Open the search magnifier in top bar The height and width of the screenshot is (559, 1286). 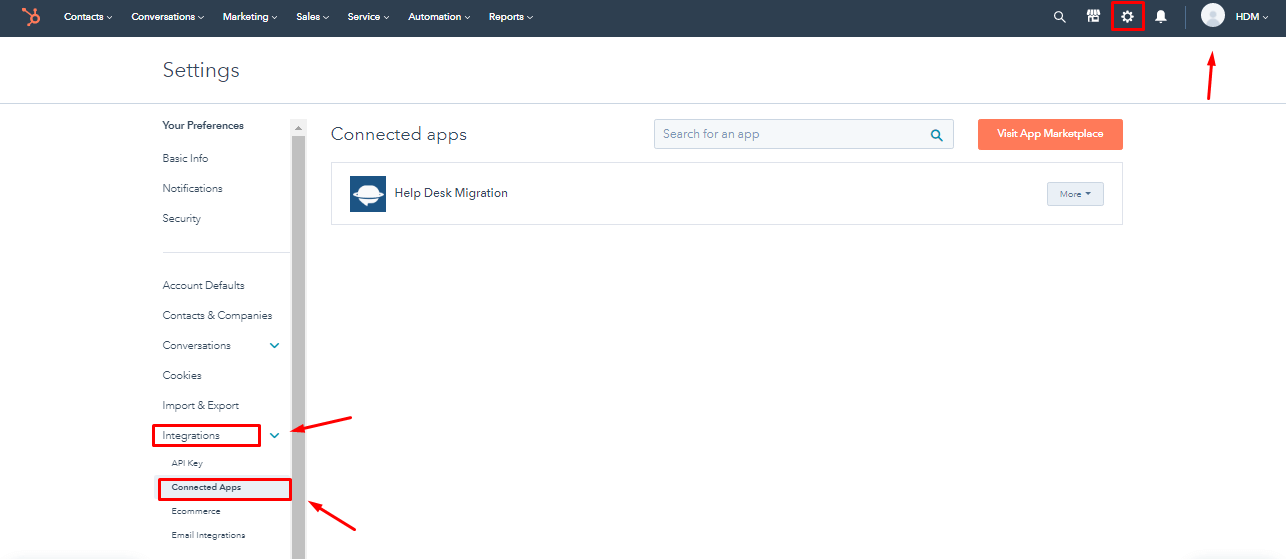(1059, 17)
